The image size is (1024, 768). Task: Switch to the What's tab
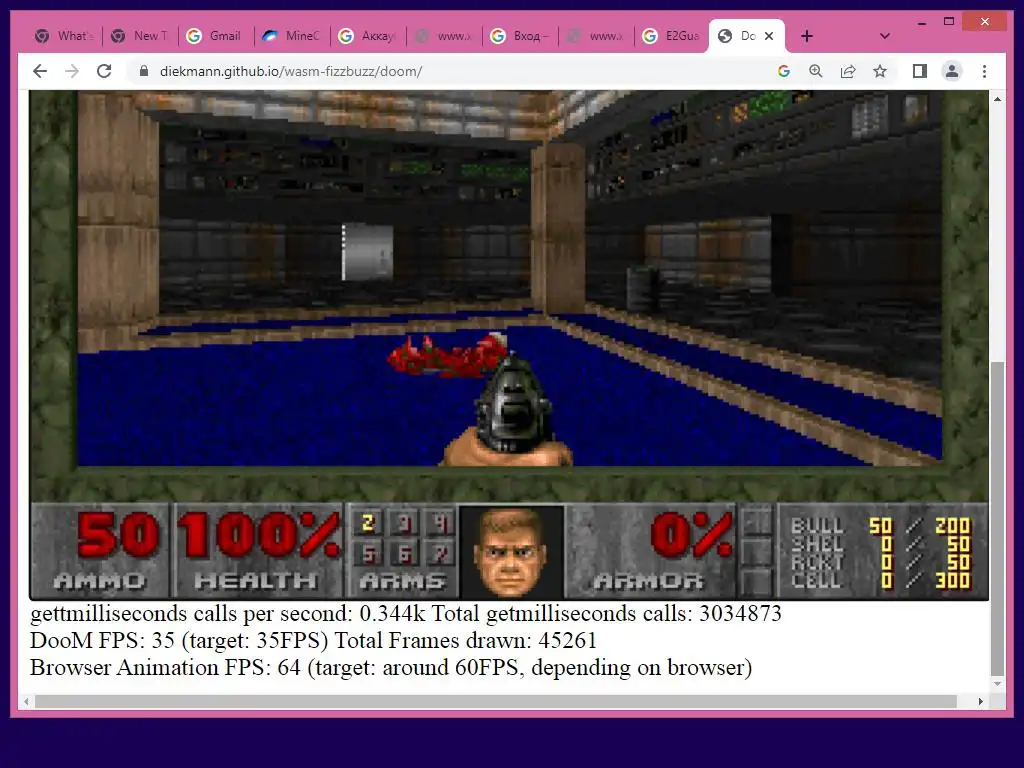coord(64,36)
